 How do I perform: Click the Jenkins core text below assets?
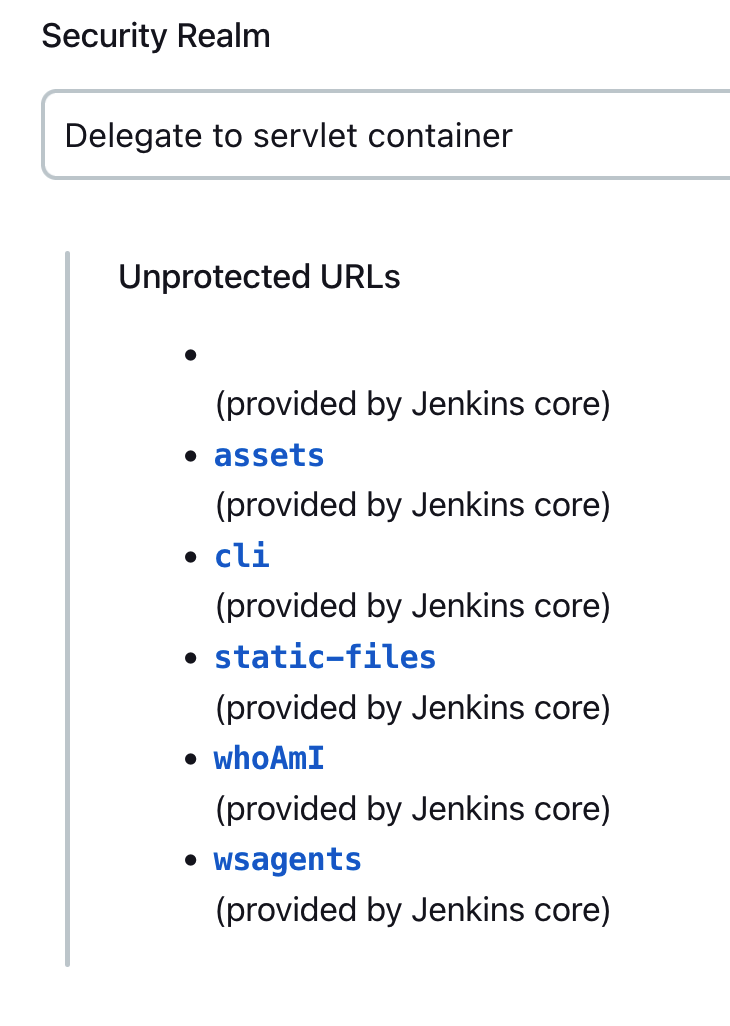412,506
